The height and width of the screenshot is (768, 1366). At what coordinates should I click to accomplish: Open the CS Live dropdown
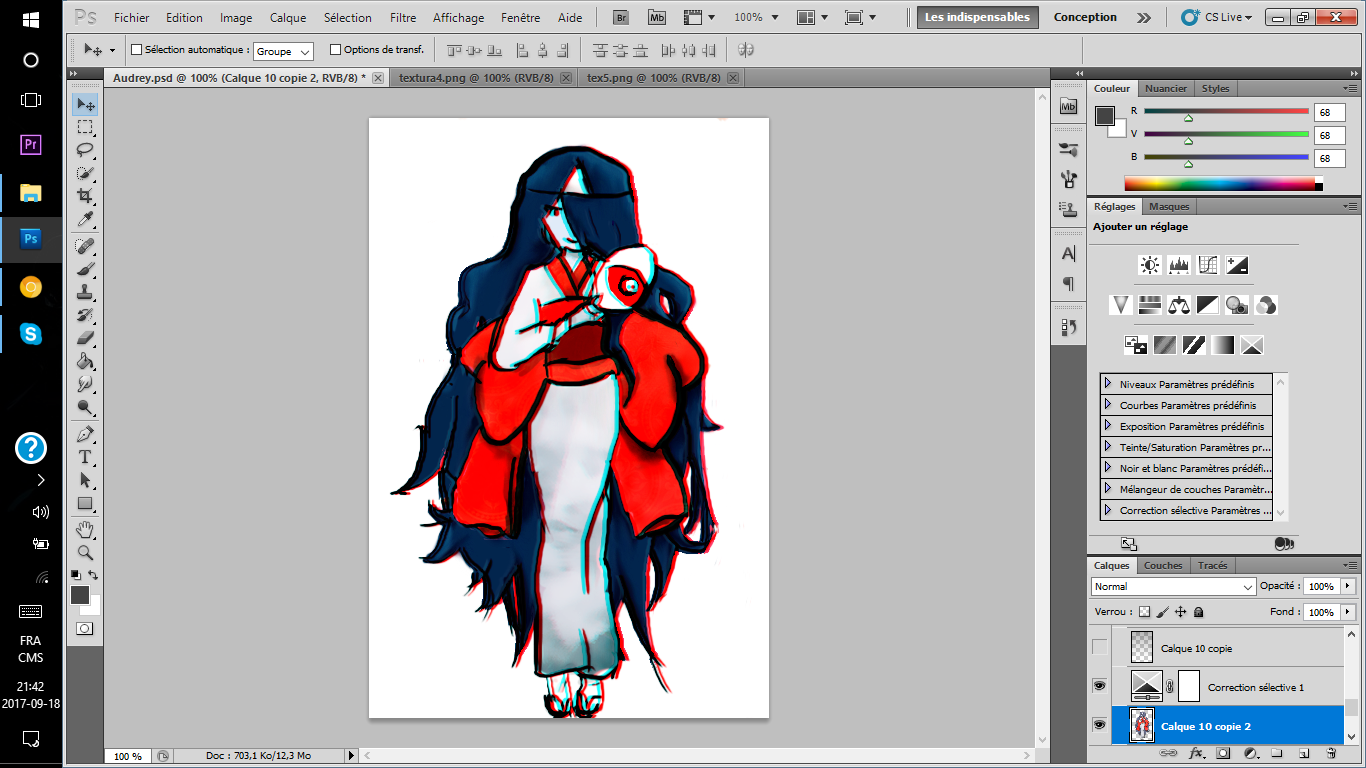tap(1217, 17)
